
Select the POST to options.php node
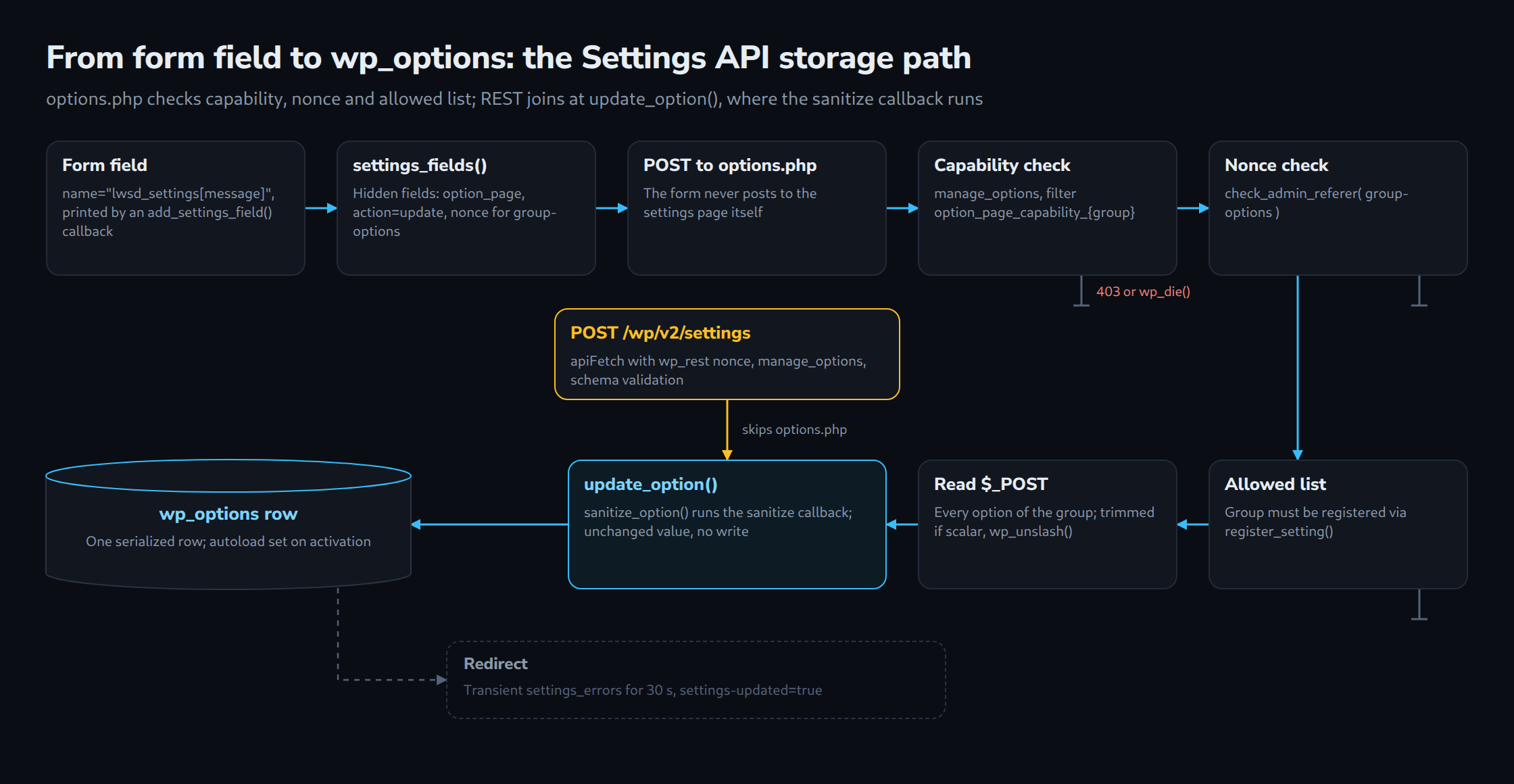tap(757, 208)
